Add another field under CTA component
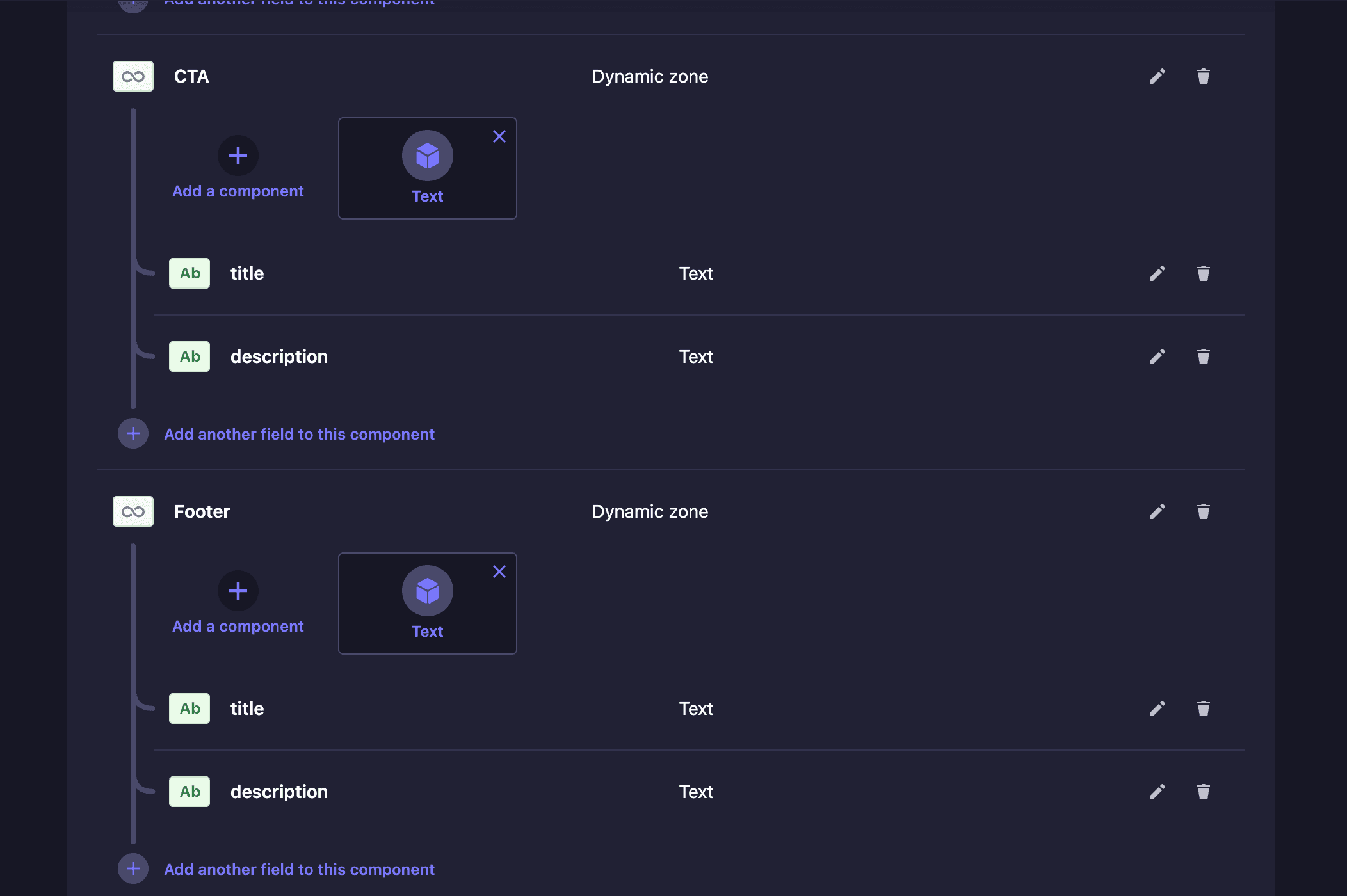The height and width of the screenshot is (896, 1347). tap(277, 434)
